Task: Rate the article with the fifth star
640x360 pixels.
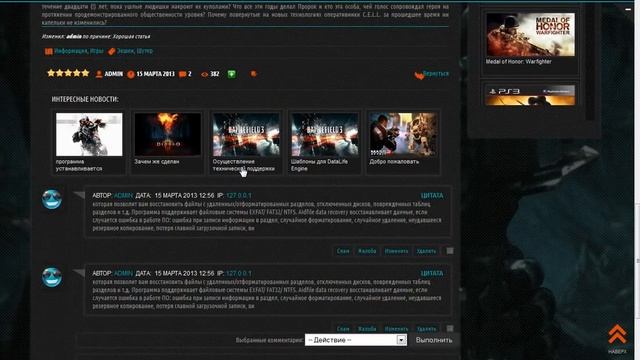Action: (x=85, y=73)
